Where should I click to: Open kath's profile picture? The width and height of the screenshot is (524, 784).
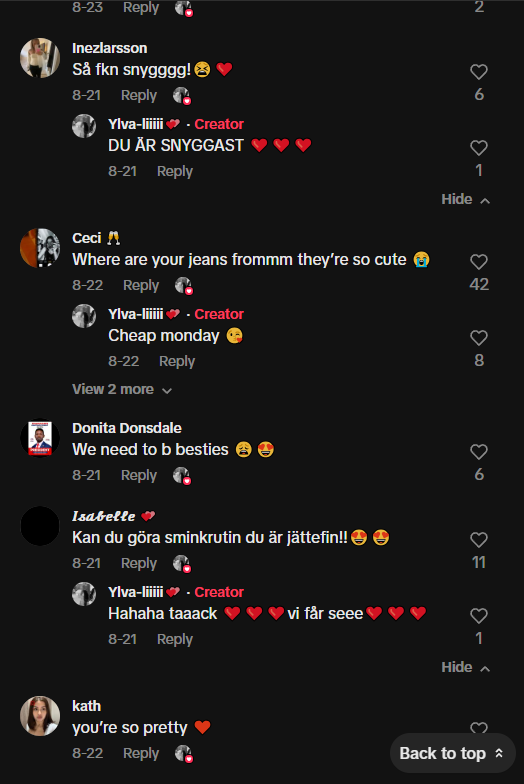click(40, 716)
